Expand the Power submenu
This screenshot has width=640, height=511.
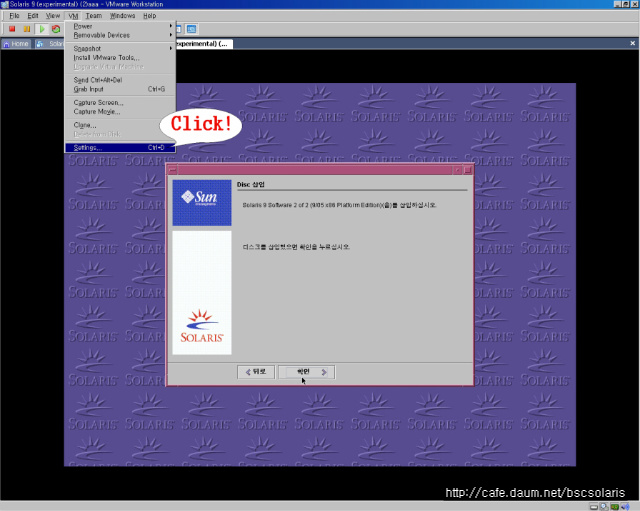tap(120, 26)
